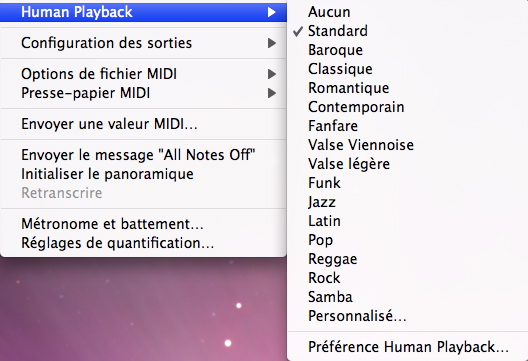
Task: Expand the Presse-papier MIDI submenu arrow
Action: (272, 93)
